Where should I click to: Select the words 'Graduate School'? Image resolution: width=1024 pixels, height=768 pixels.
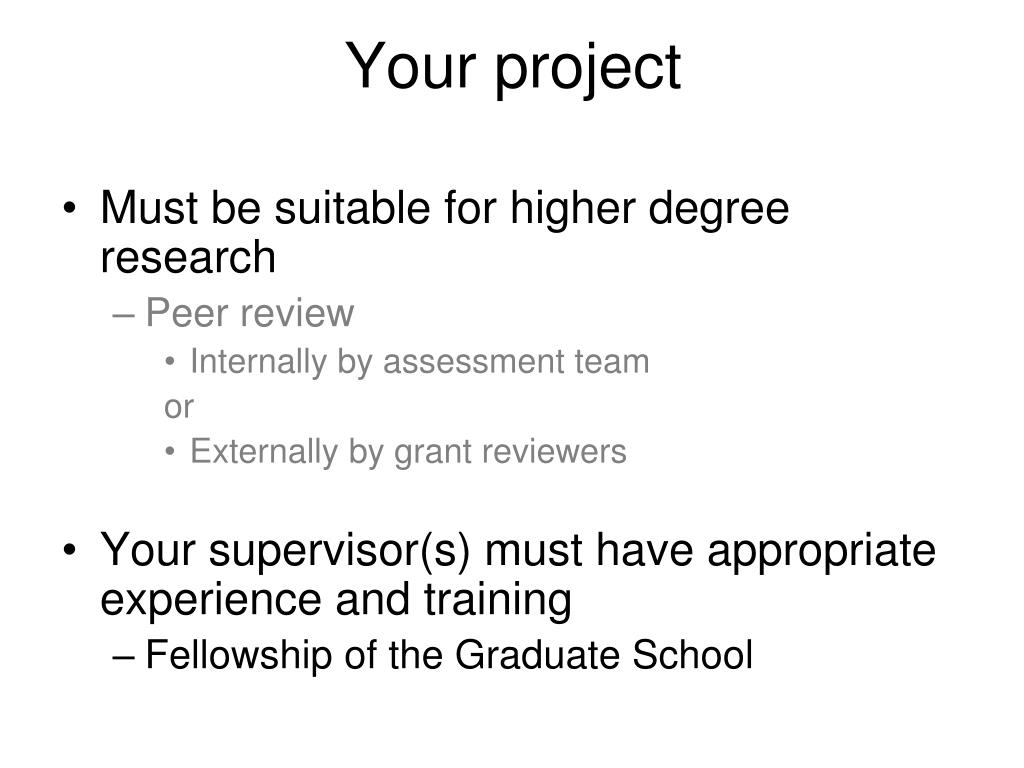(x=604, y=654)
